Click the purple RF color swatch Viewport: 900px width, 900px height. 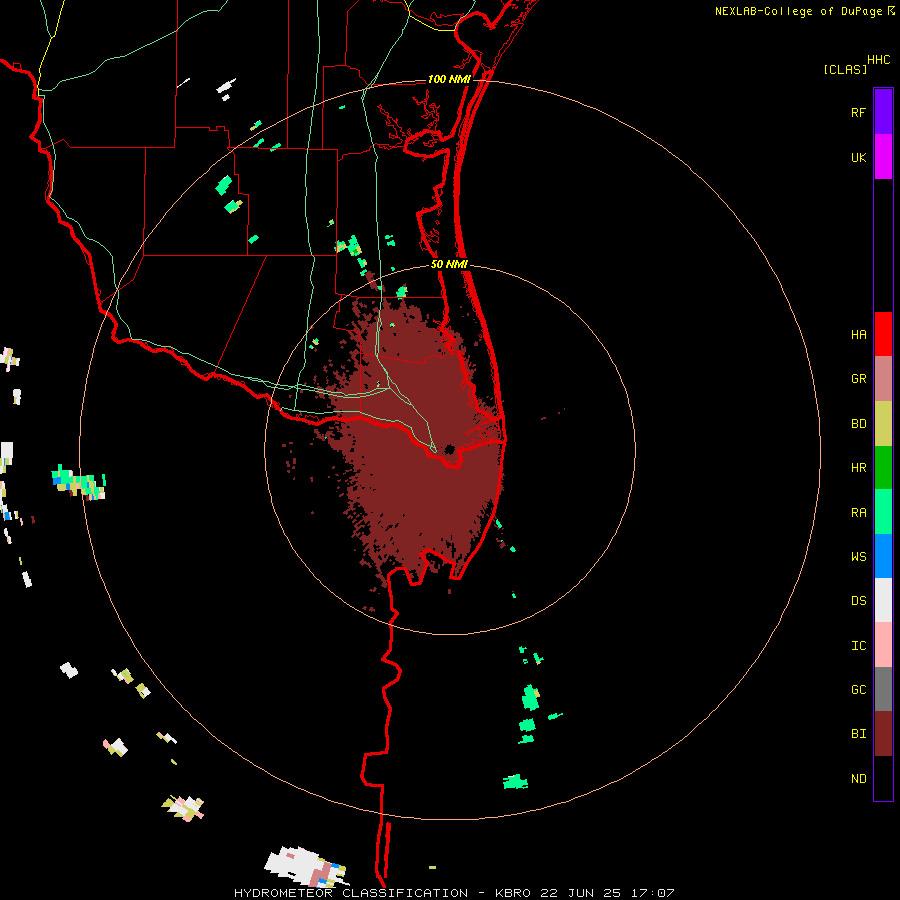point(883,112)
